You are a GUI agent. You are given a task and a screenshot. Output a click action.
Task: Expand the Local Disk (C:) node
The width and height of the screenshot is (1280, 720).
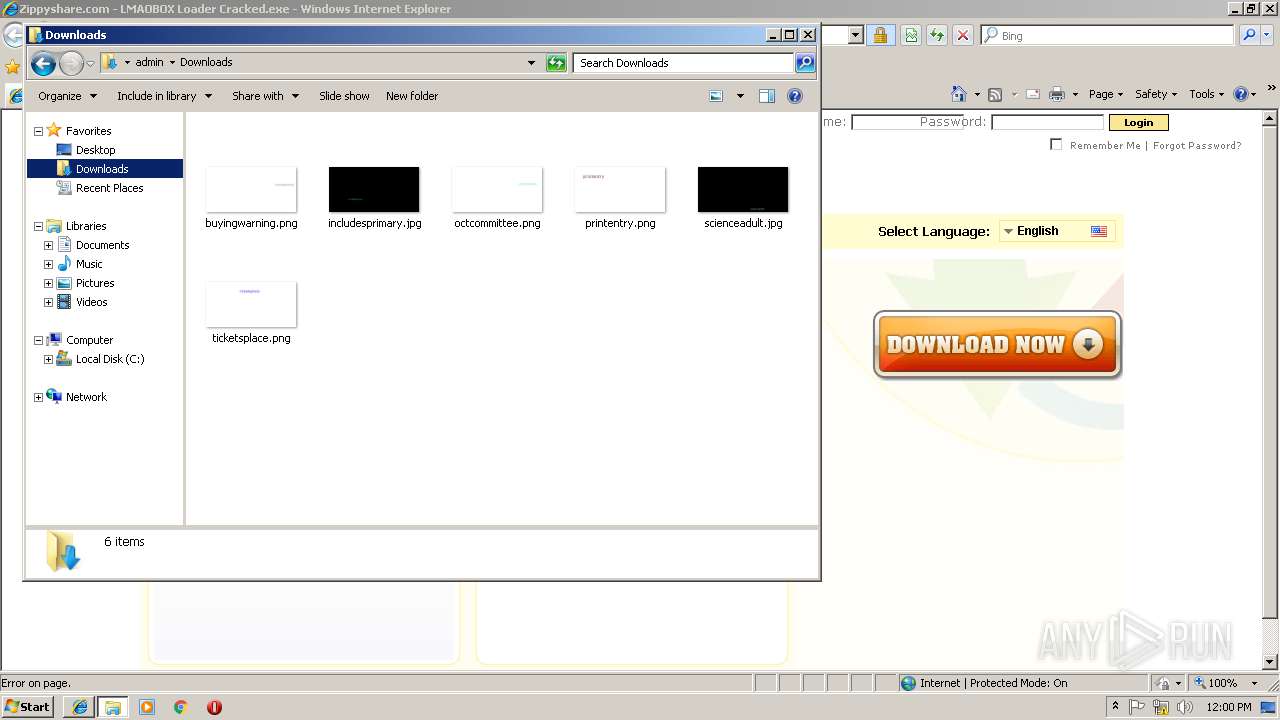coord(48,359)
